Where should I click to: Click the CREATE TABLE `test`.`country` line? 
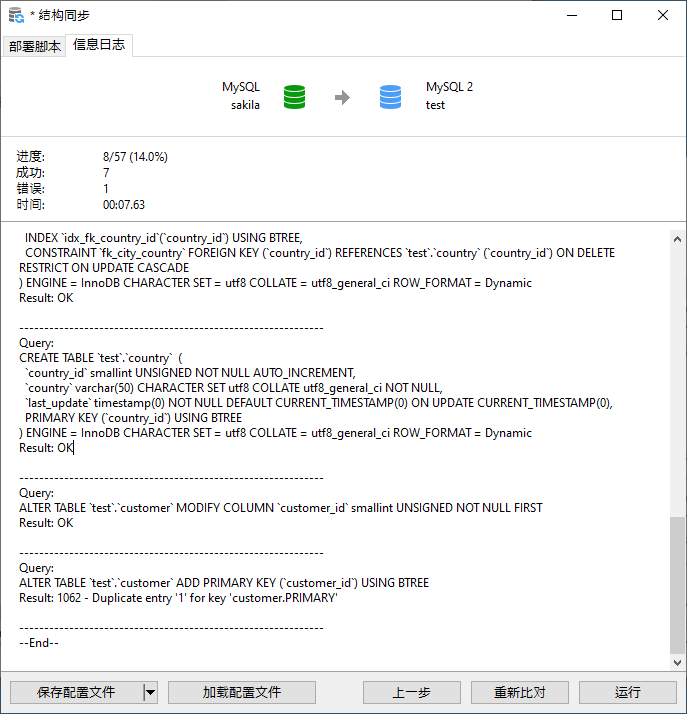click(x=101, y=358)
